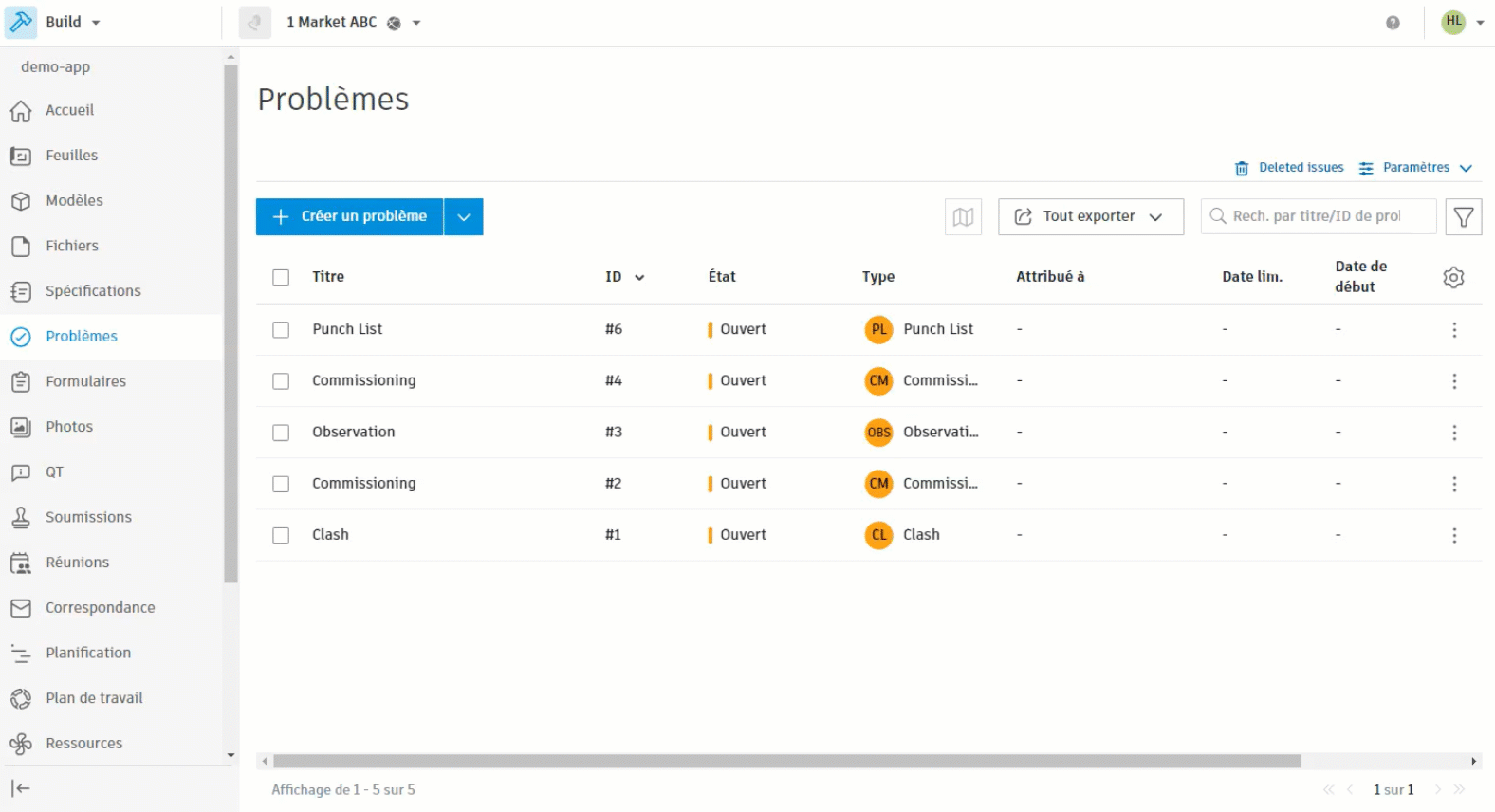Click the Photos sidebar icon
Viewport: 1495px width, 812px height.
pos(21,427)
